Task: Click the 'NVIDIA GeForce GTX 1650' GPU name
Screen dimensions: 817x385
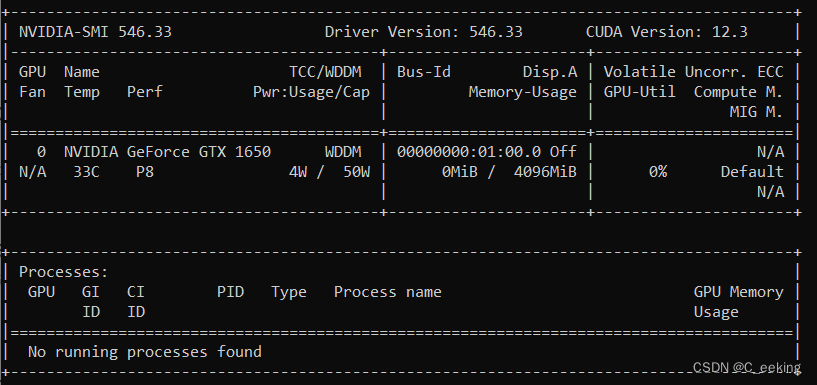Action: pos(167,152)
